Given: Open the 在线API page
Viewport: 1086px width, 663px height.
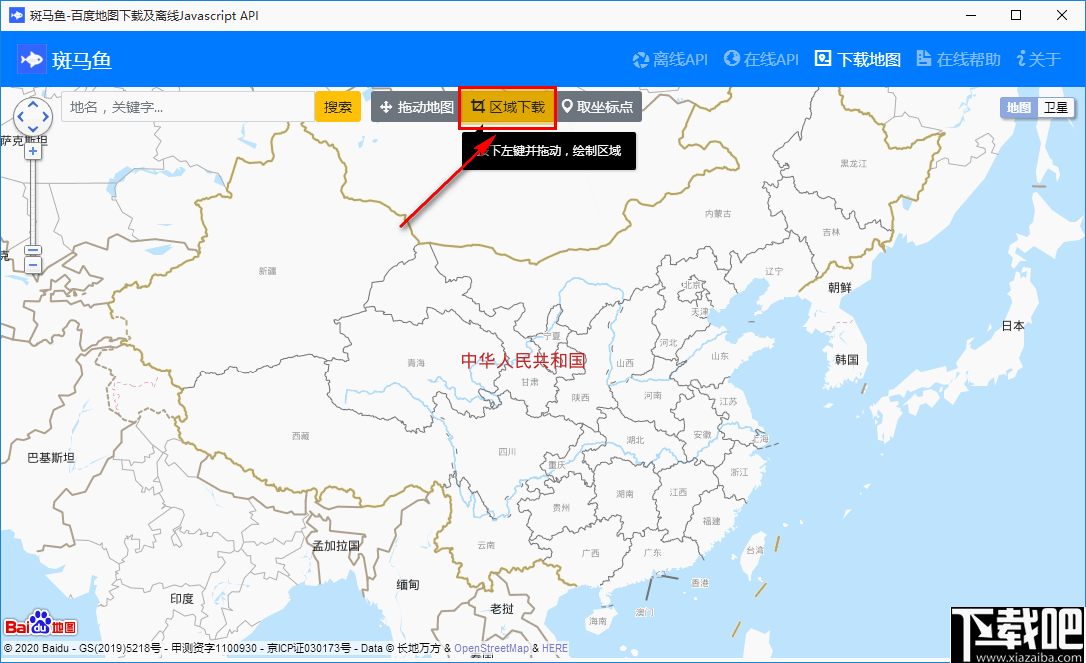Looking at the screenshot, I should click(x=761, y=59).
